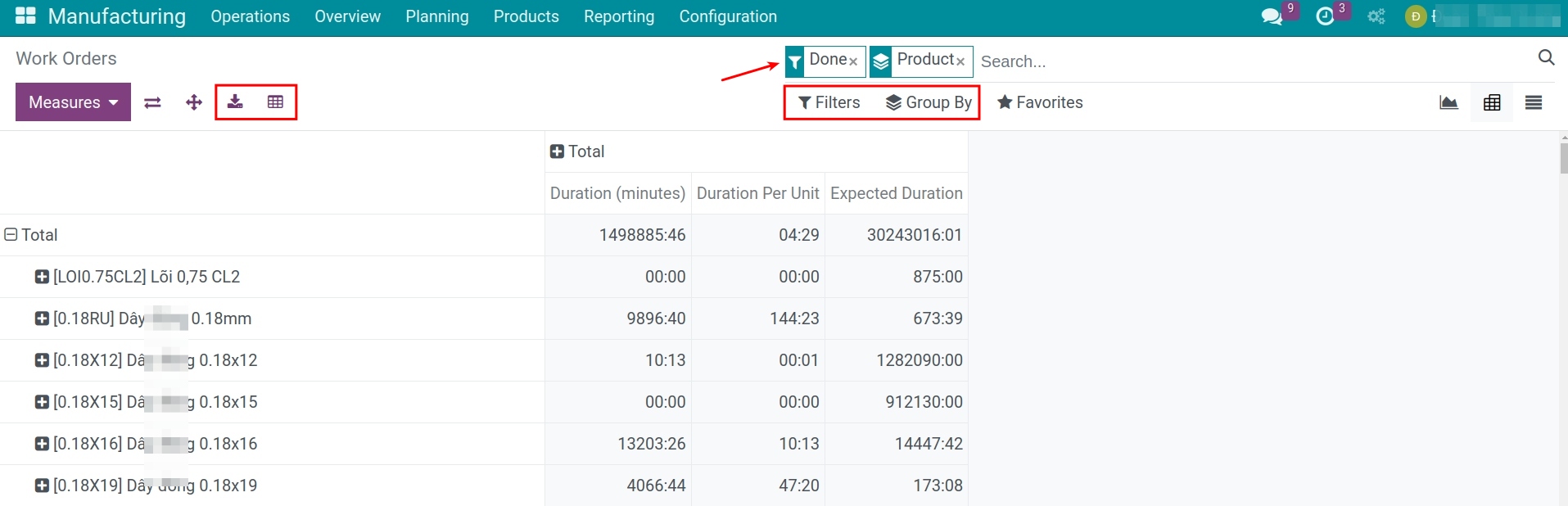Insert pivot into spreadsheet icon
1568x506 pixels.
click(x=275, y=102)
